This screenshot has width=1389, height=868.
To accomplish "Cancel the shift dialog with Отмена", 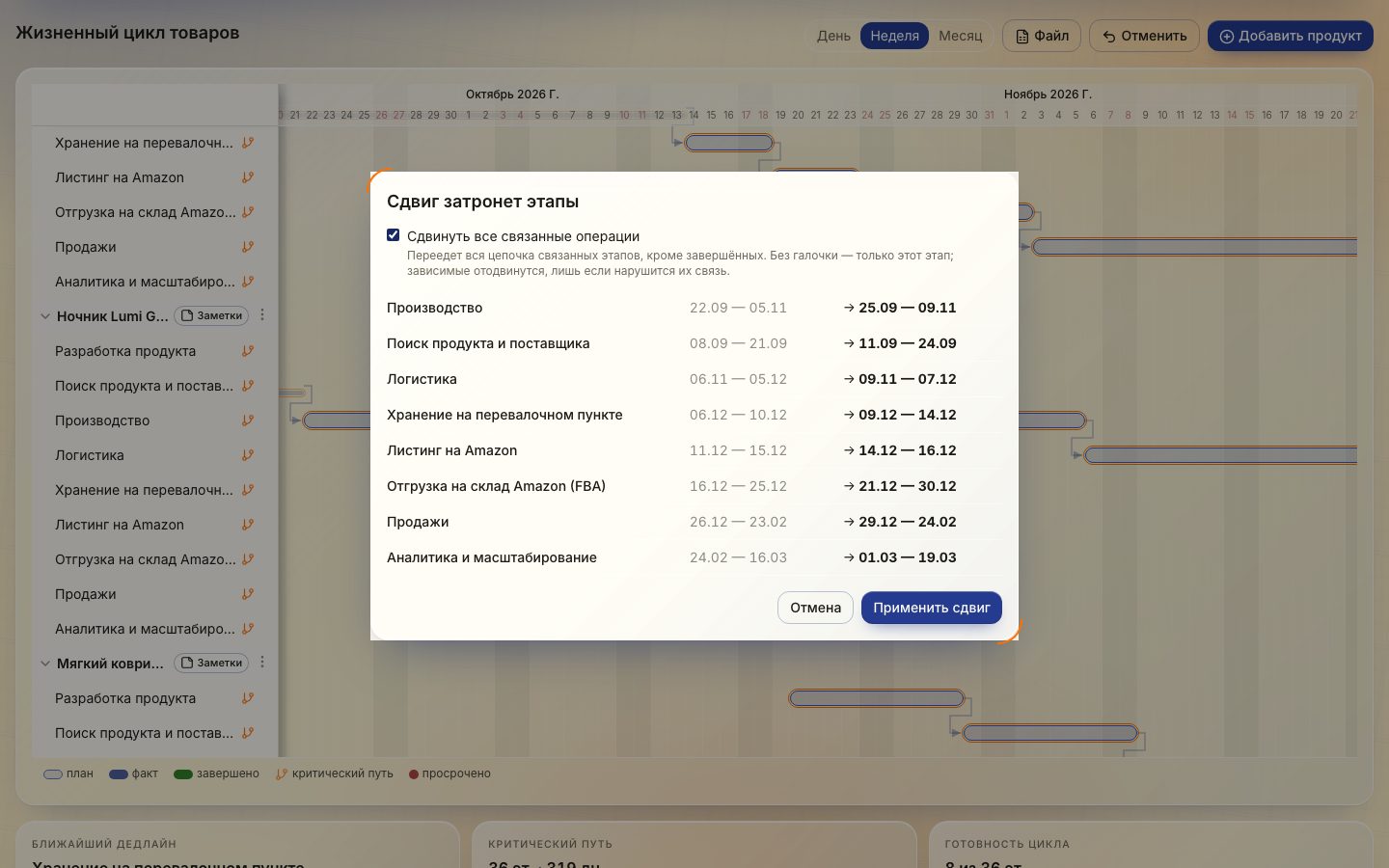I will click(815, 608).
